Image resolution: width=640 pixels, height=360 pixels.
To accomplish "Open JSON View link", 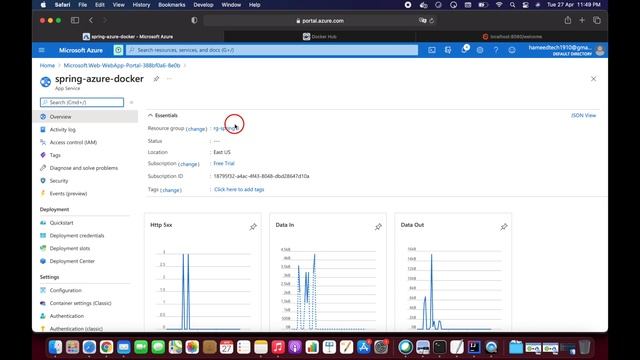I will point(583,116).
